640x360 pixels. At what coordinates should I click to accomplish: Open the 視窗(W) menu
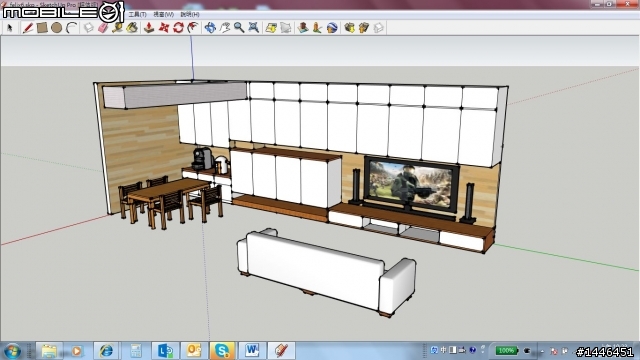[163, 14]
